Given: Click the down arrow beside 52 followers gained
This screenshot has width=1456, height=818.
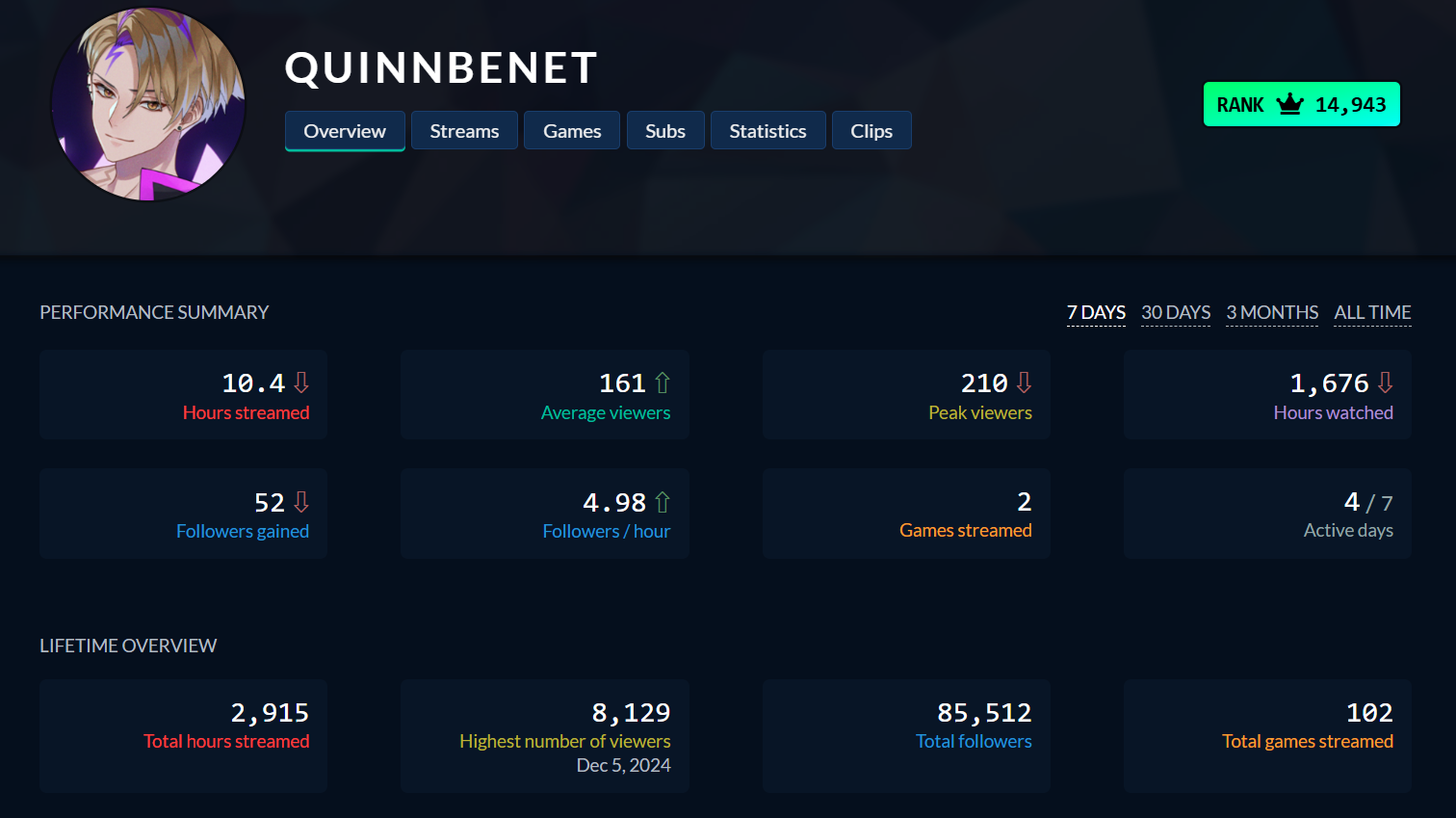Looking at the screenshot, I should coord(301,502).
